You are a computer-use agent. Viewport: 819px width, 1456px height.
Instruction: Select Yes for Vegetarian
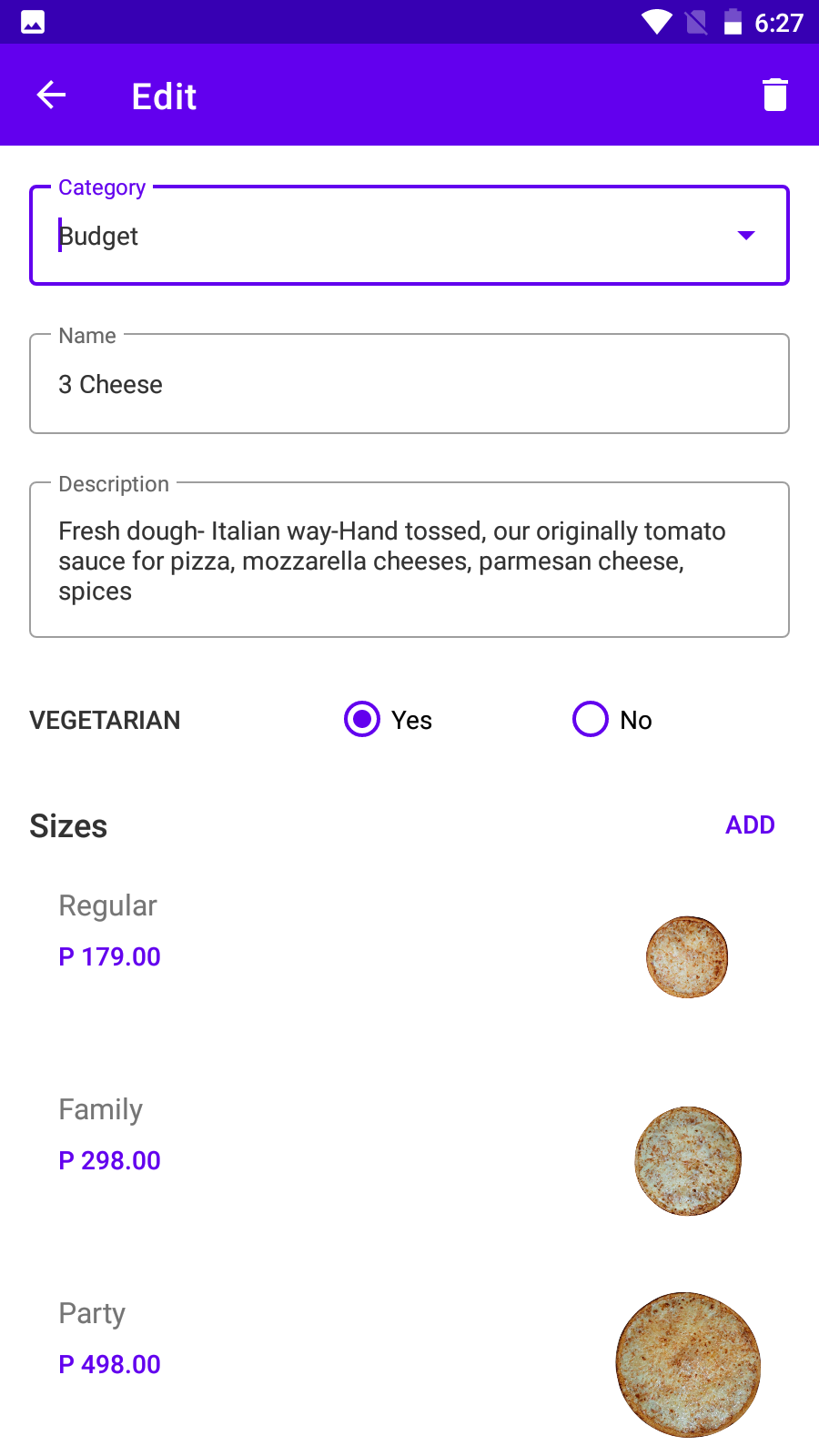(362, 719)
